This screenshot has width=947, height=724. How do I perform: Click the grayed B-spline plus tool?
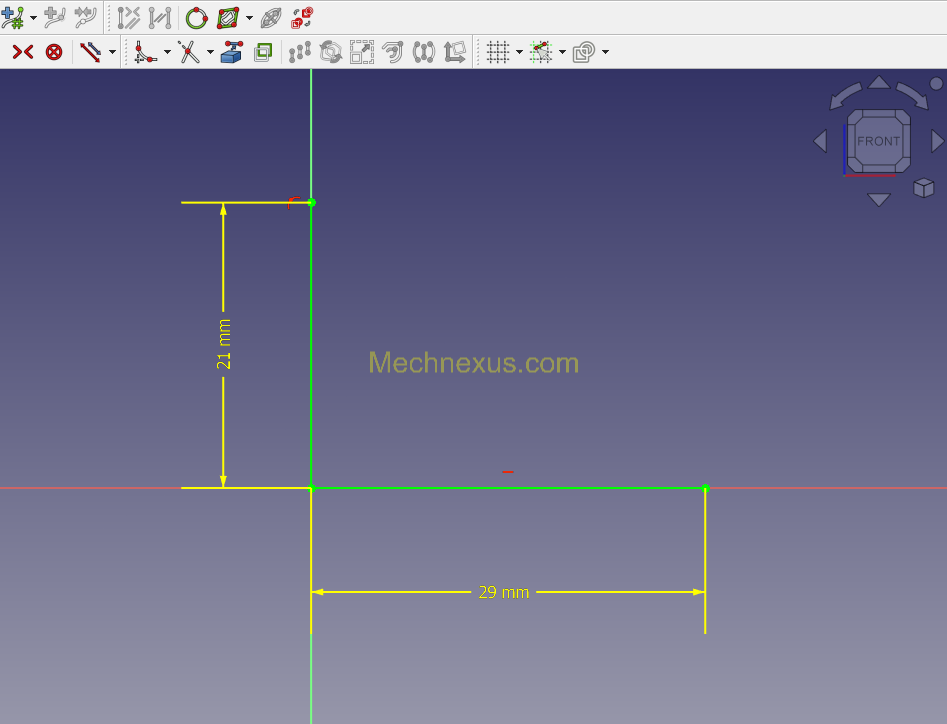point(55,18)
